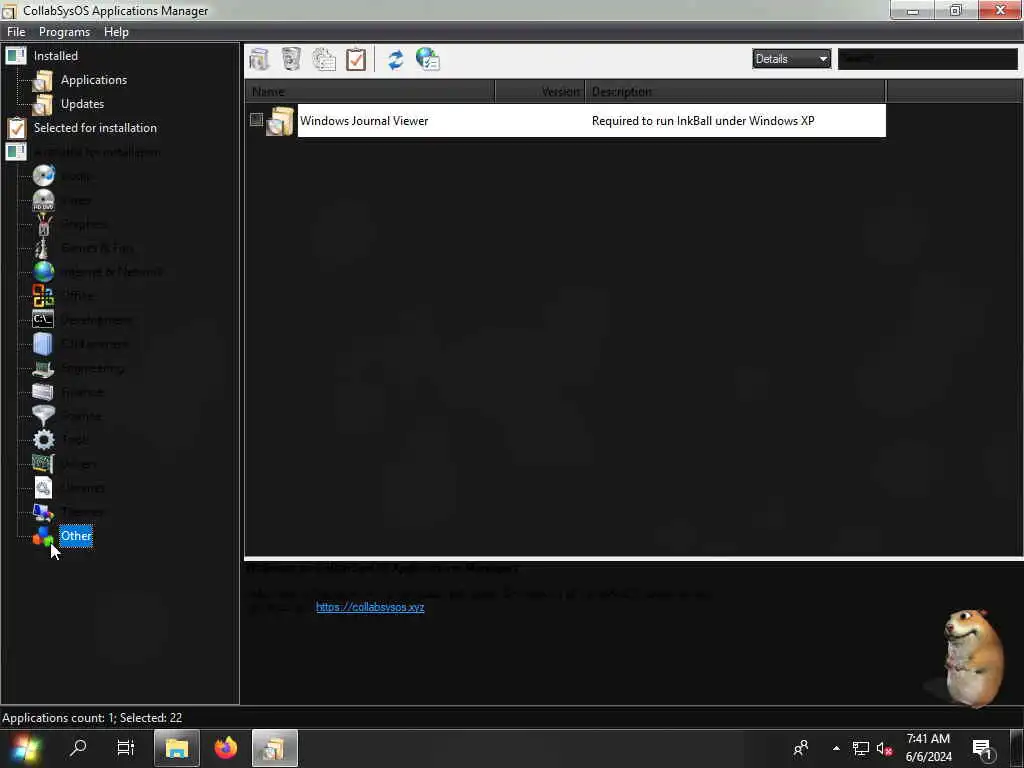Open the Libraries document category

coord(43,488)
